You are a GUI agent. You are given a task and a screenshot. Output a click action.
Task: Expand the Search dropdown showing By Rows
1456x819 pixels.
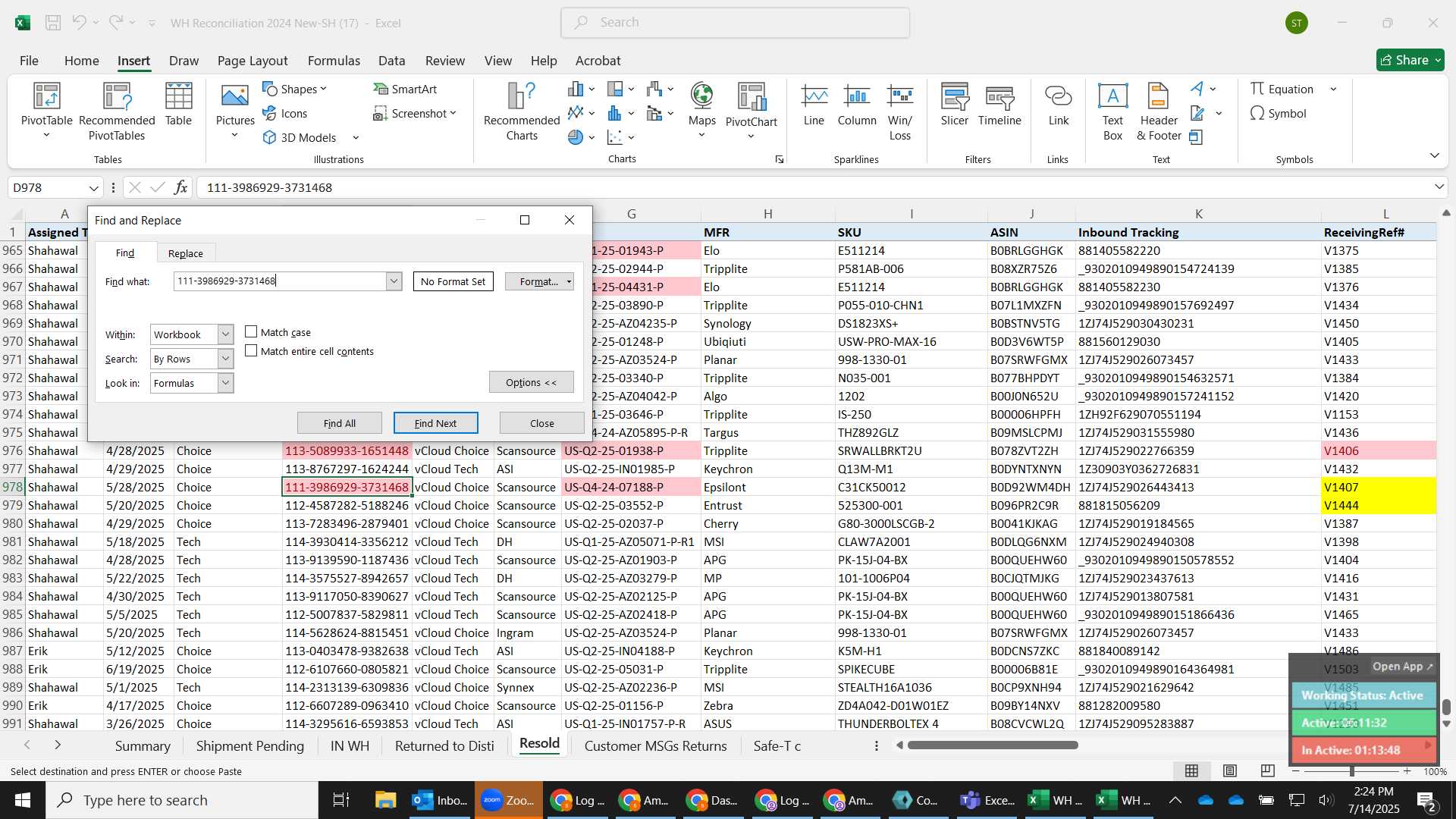point(225,359)
